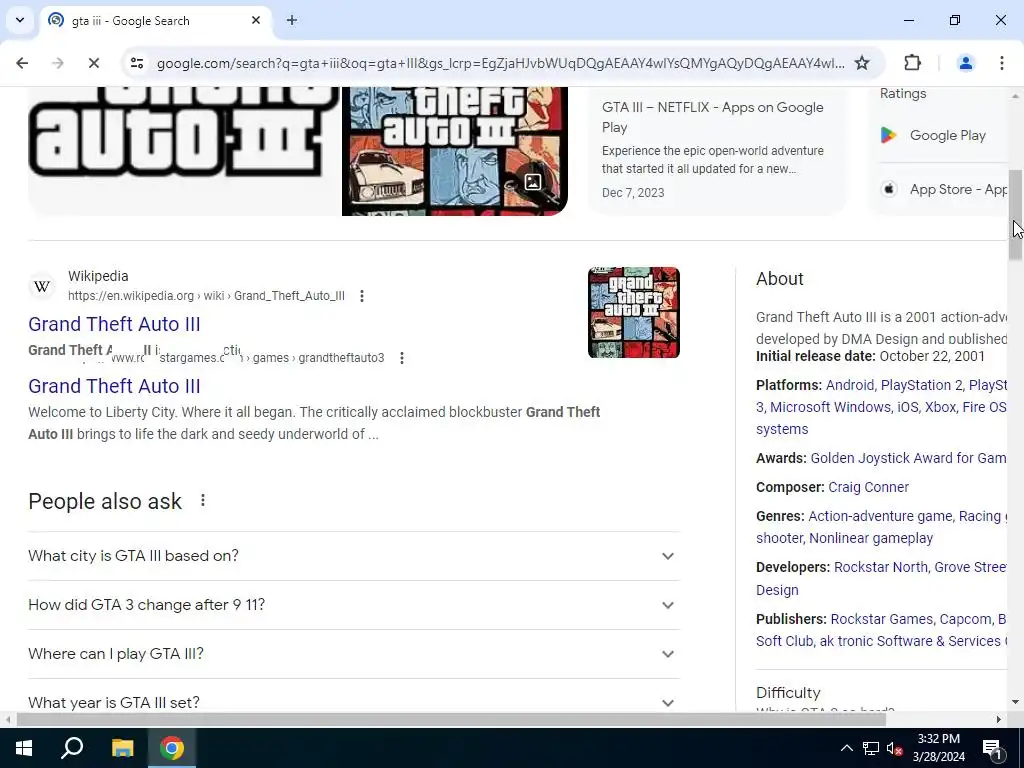The width and height of the screenshot is (1024, 768).
Task: Click the Chrome icon in the taskbar
Action: [x=172, y=748]
